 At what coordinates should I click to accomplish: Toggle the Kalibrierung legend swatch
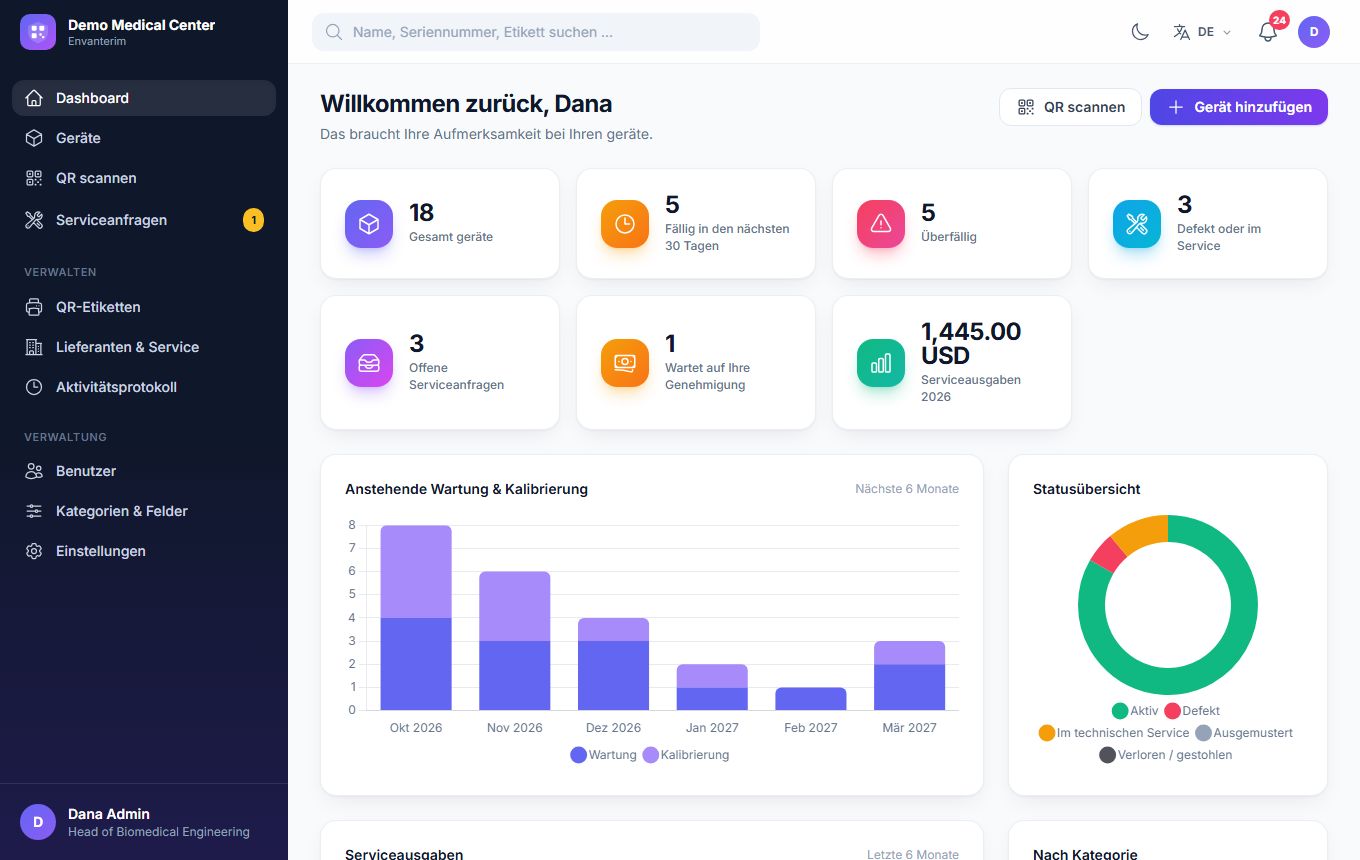pos(651,755)
